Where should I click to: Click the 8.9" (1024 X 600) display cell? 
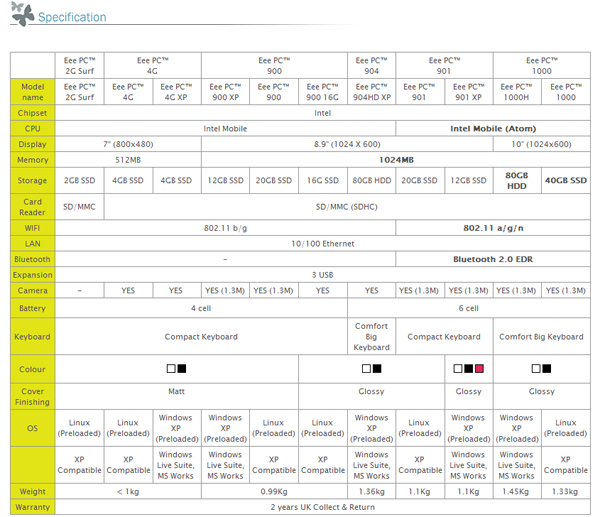pyautogui.click(x=347, y=144)
